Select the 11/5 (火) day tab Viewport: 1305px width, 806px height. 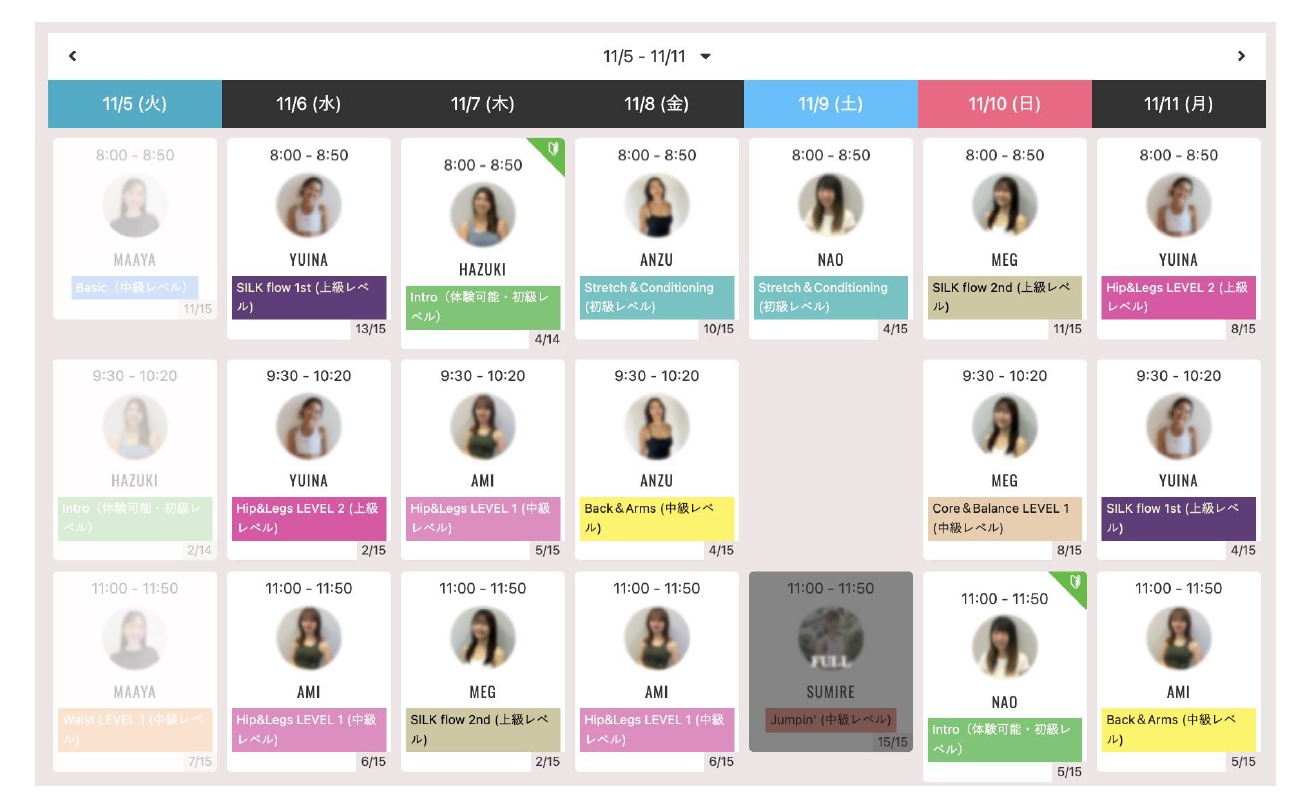[x=135, y=104]
